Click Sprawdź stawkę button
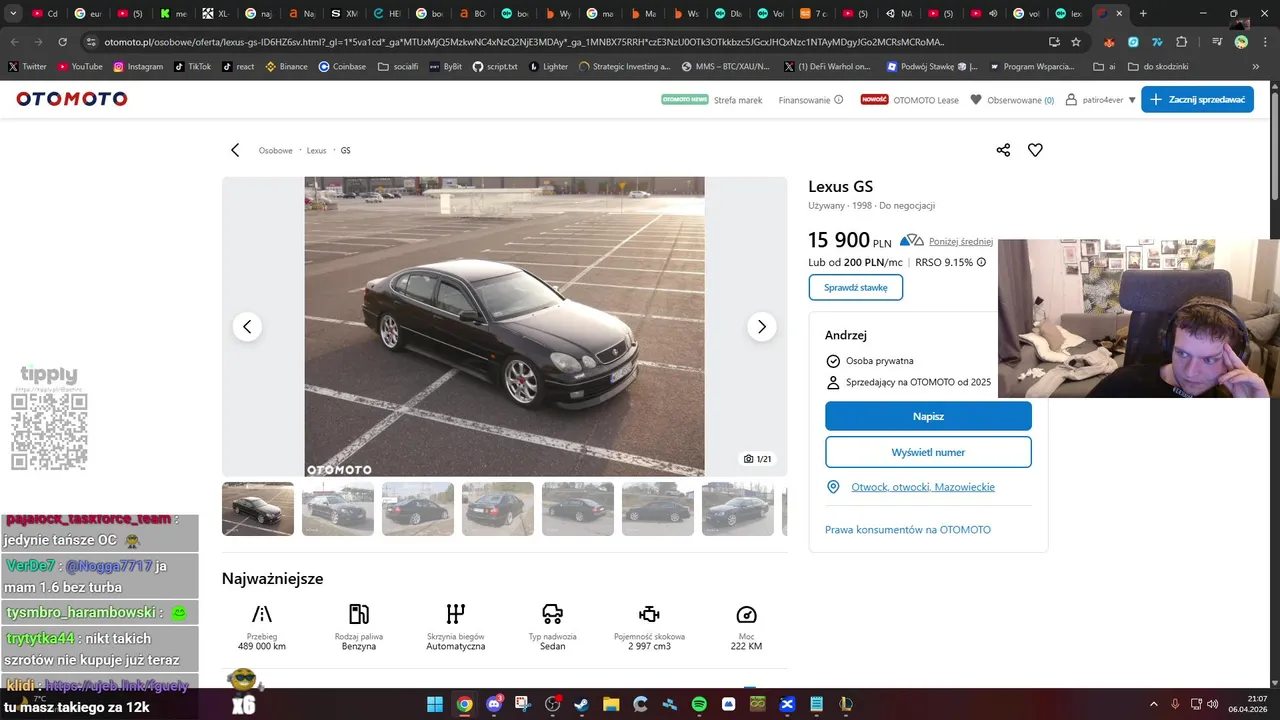 tap(856, 287)
